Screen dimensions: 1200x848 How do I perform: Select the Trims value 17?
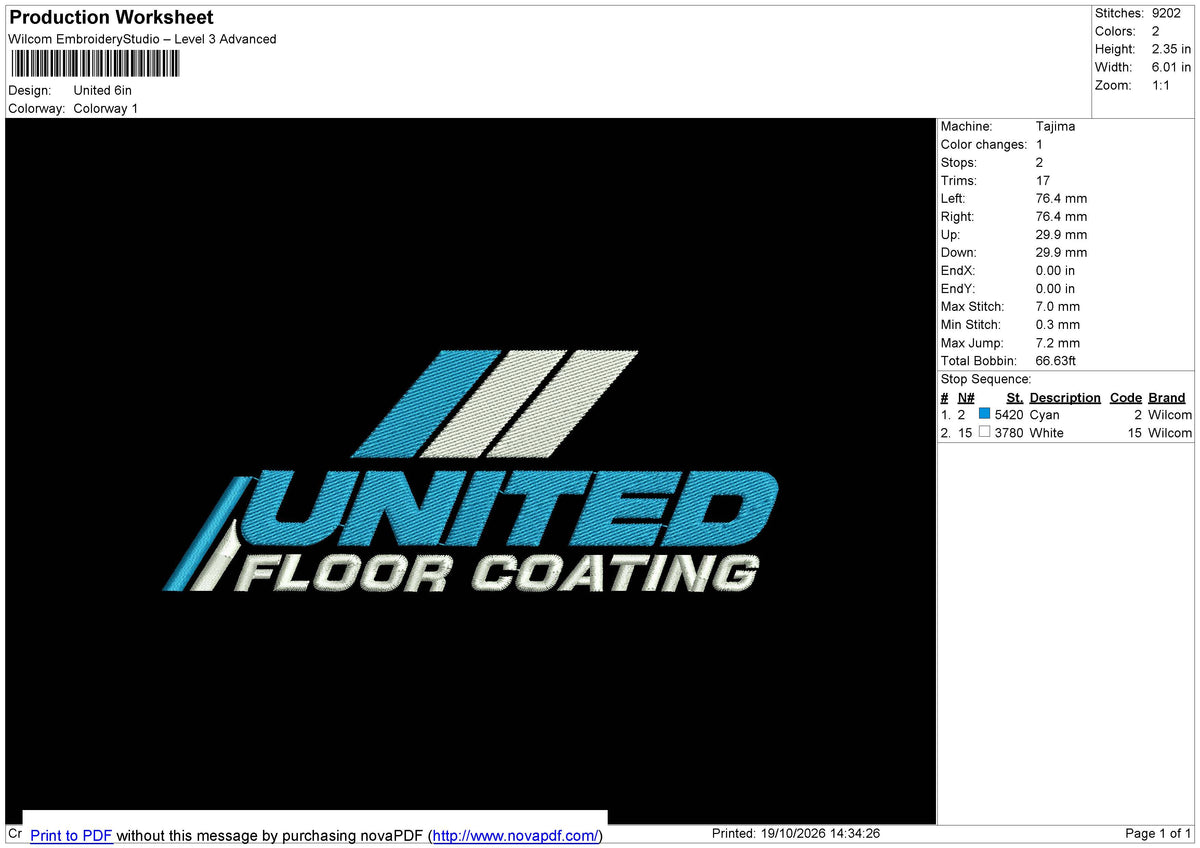pos(1043,180)
